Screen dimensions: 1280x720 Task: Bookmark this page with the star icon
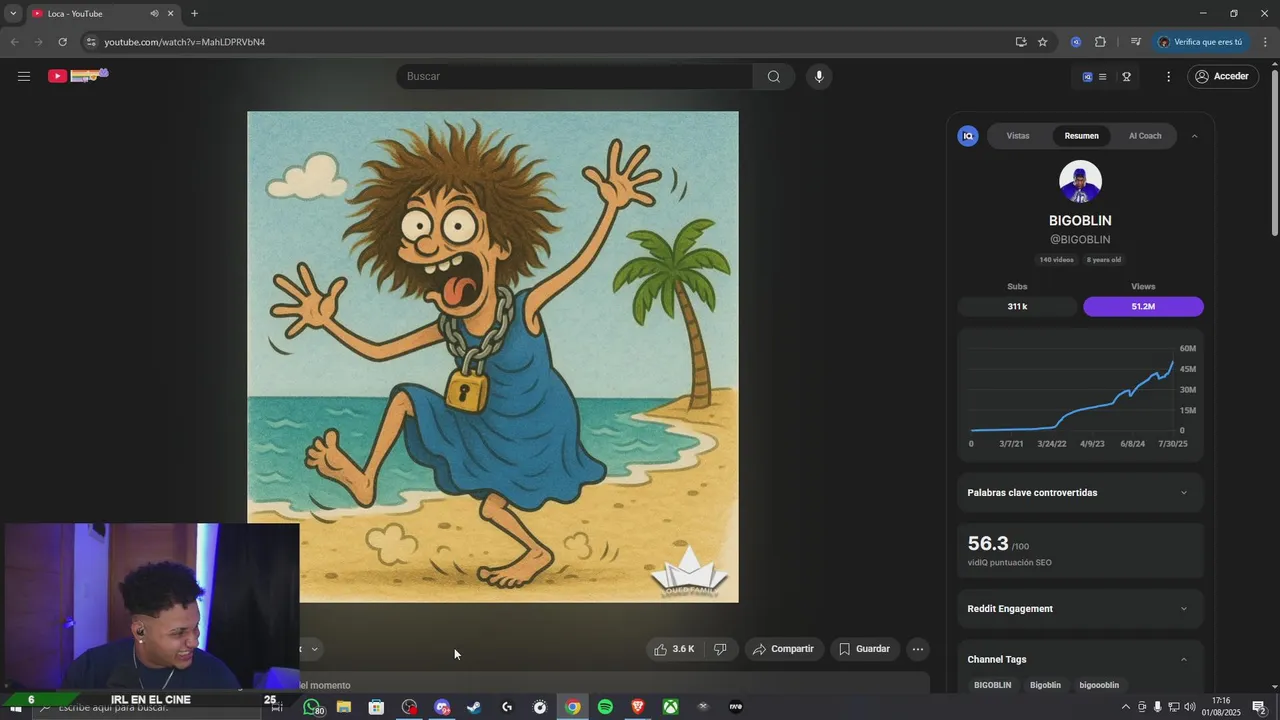tap(1042, 42)
